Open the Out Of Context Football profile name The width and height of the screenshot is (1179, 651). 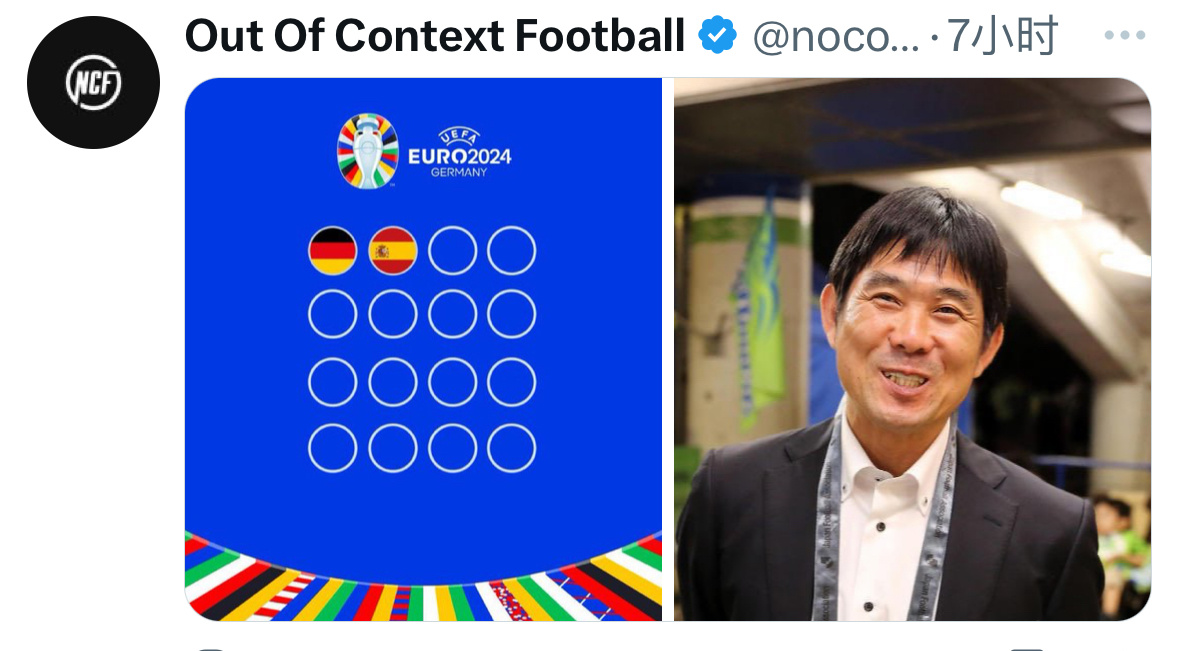click(x=435, y=35)
